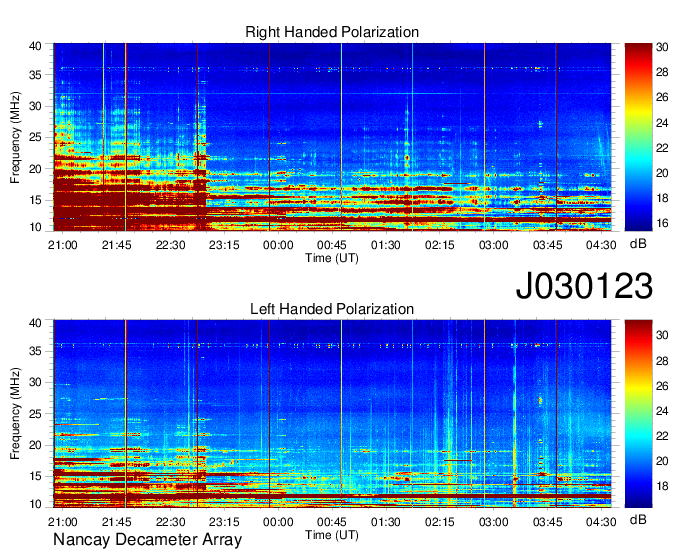Click the 22 dB value on the Left Handed color bar
Screen dimensions: 680x552
tap(662, 436)
